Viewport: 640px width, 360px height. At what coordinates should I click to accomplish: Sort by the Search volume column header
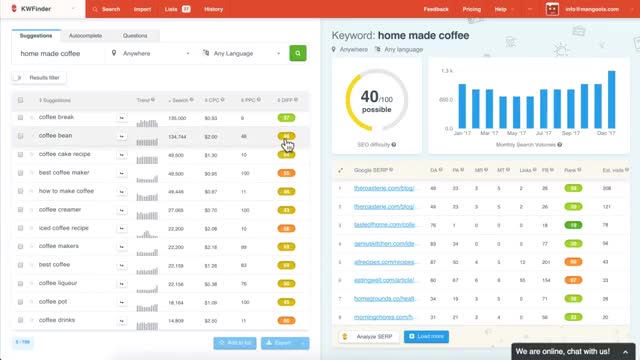point(180,100)
